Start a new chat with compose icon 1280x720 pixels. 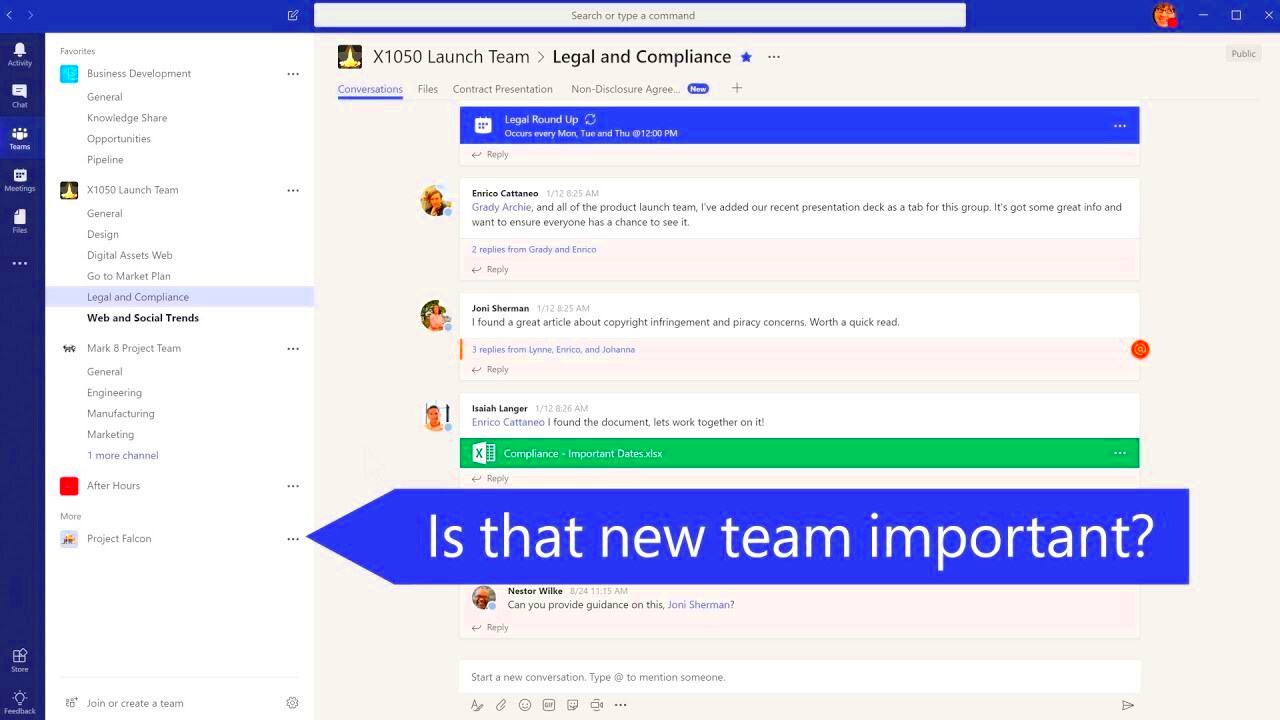[293, 15]
